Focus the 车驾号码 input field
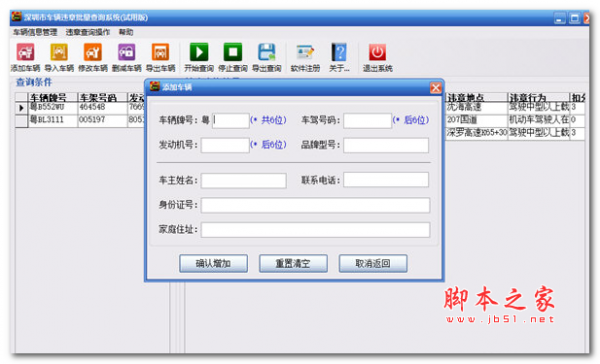 pos(367,121)
